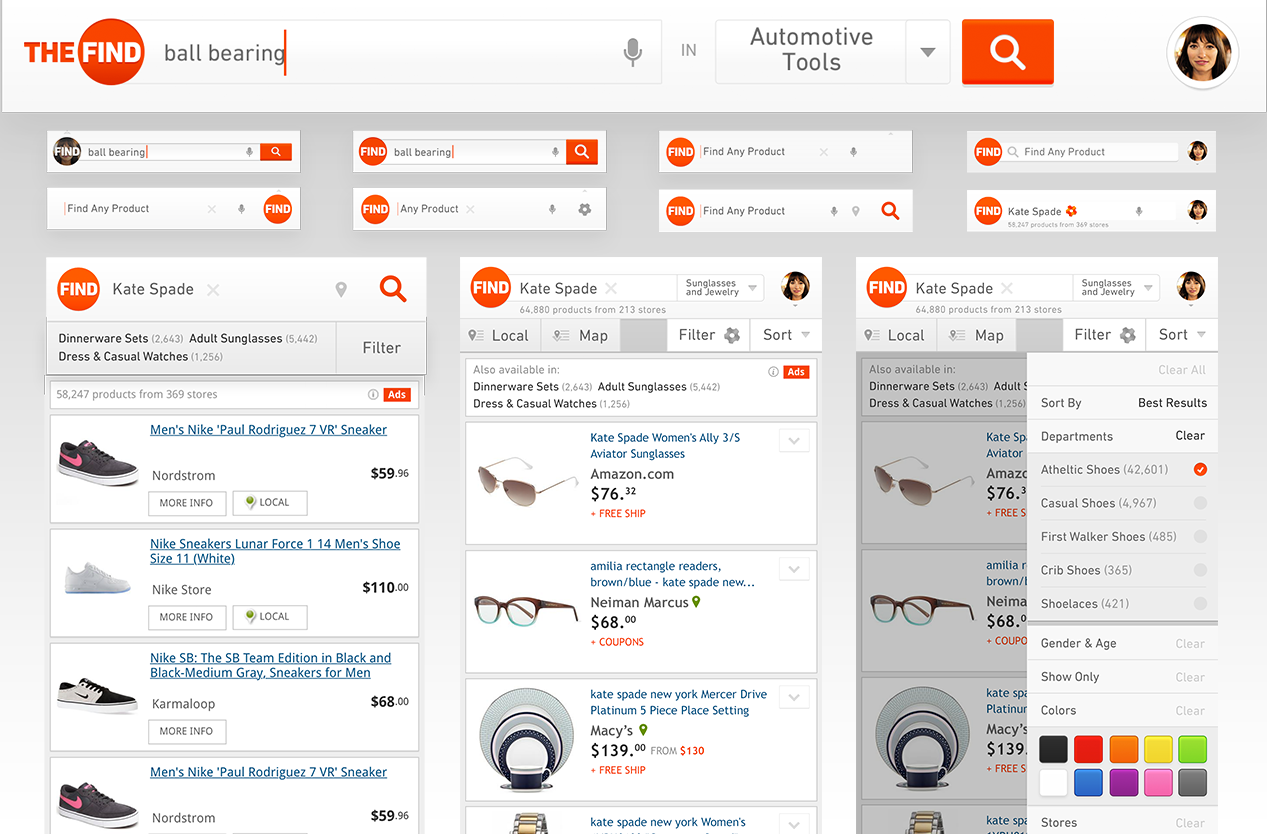
Task: Expand the Gender & Age filter section
Action: point(1122,643)
